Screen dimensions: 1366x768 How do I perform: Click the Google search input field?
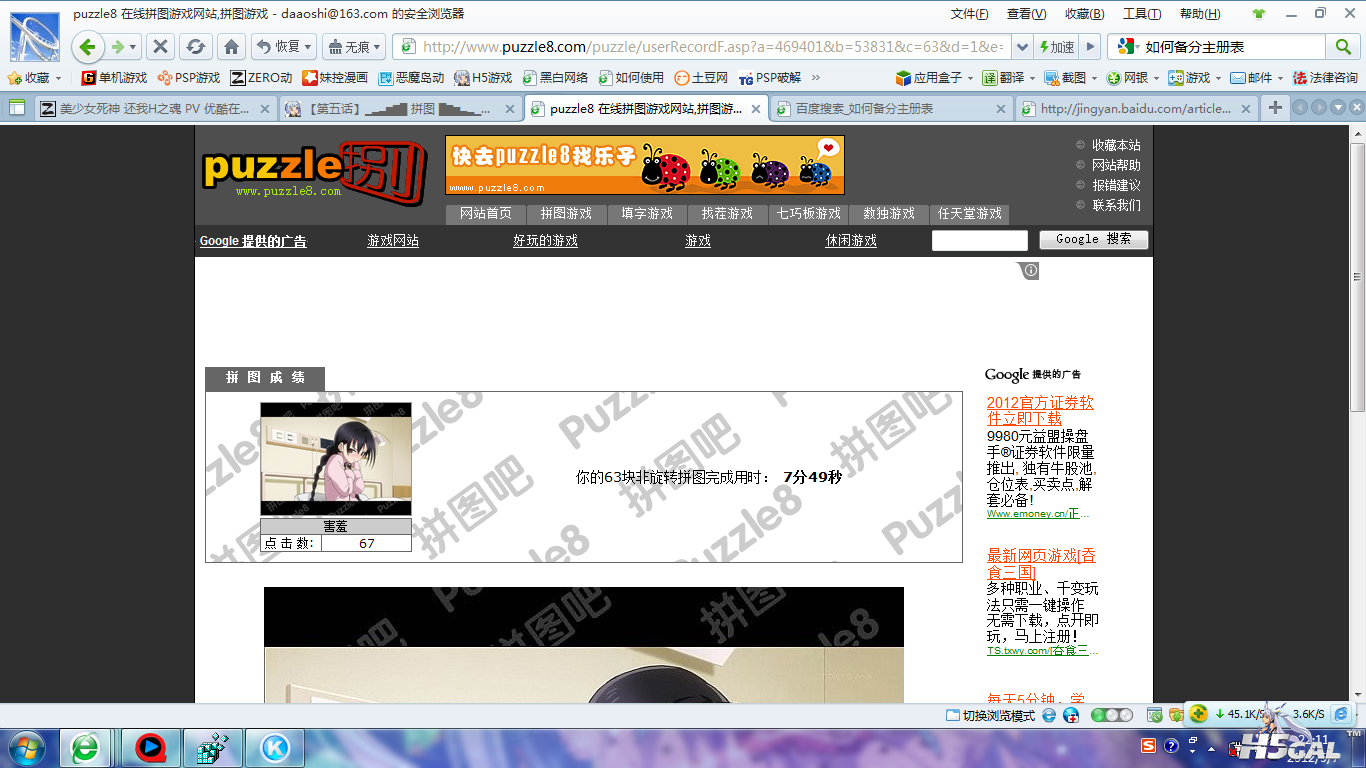[x=980, y=240]
